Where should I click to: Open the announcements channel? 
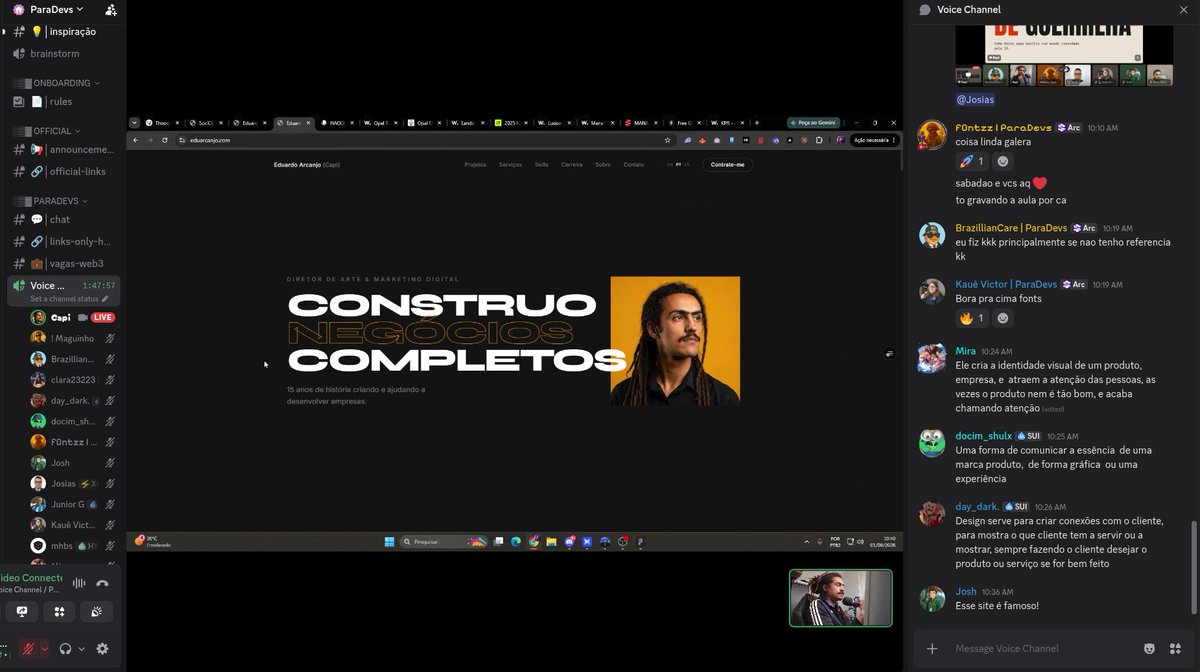pos(64,150)
